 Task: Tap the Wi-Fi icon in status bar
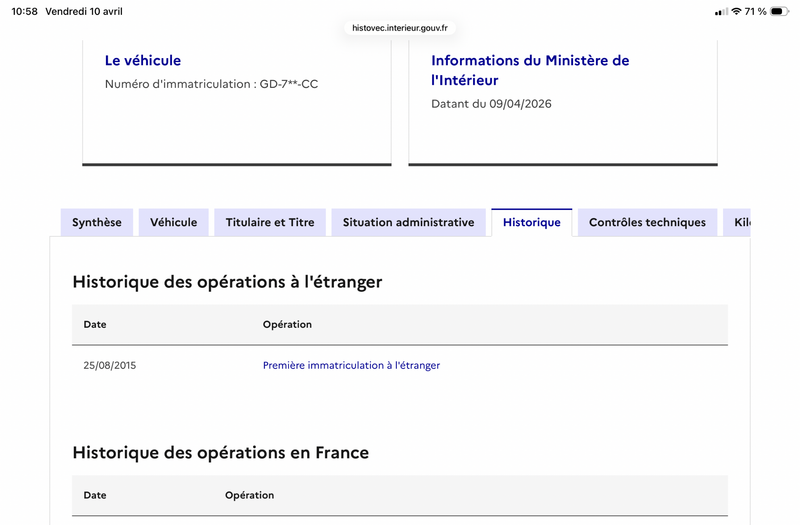pos(736,11)
